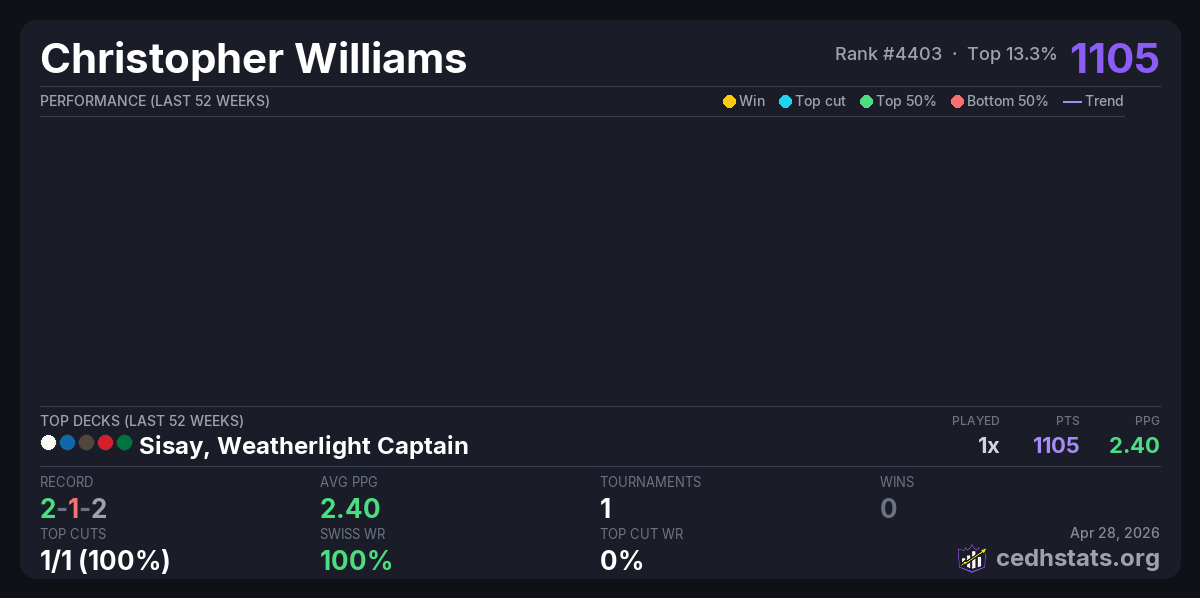Toggle the Top 50% legend entry

pos(897,101)
